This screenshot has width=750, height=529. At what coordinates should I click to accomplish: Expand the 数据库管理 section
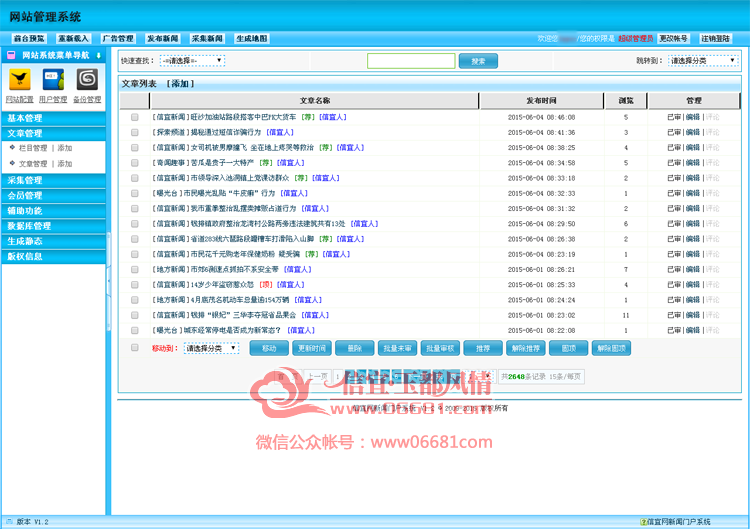(53, 226)
